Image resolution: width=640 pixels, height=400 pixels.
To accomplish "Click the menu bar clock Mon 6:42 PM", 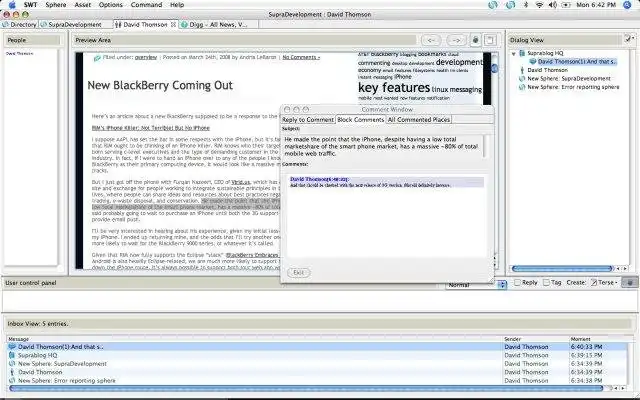I will pos(596,5).
